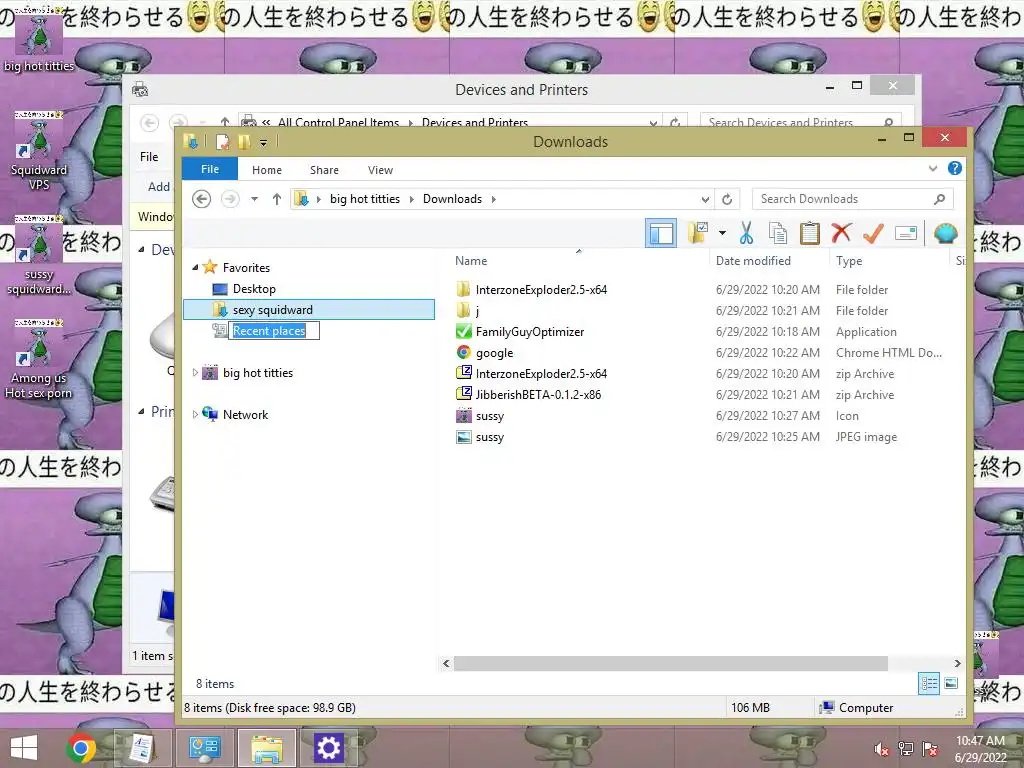Viewport: 1024px width, 768px height.
Task: Open the blue File tab in Downloads
Action: tap(210, 169)
